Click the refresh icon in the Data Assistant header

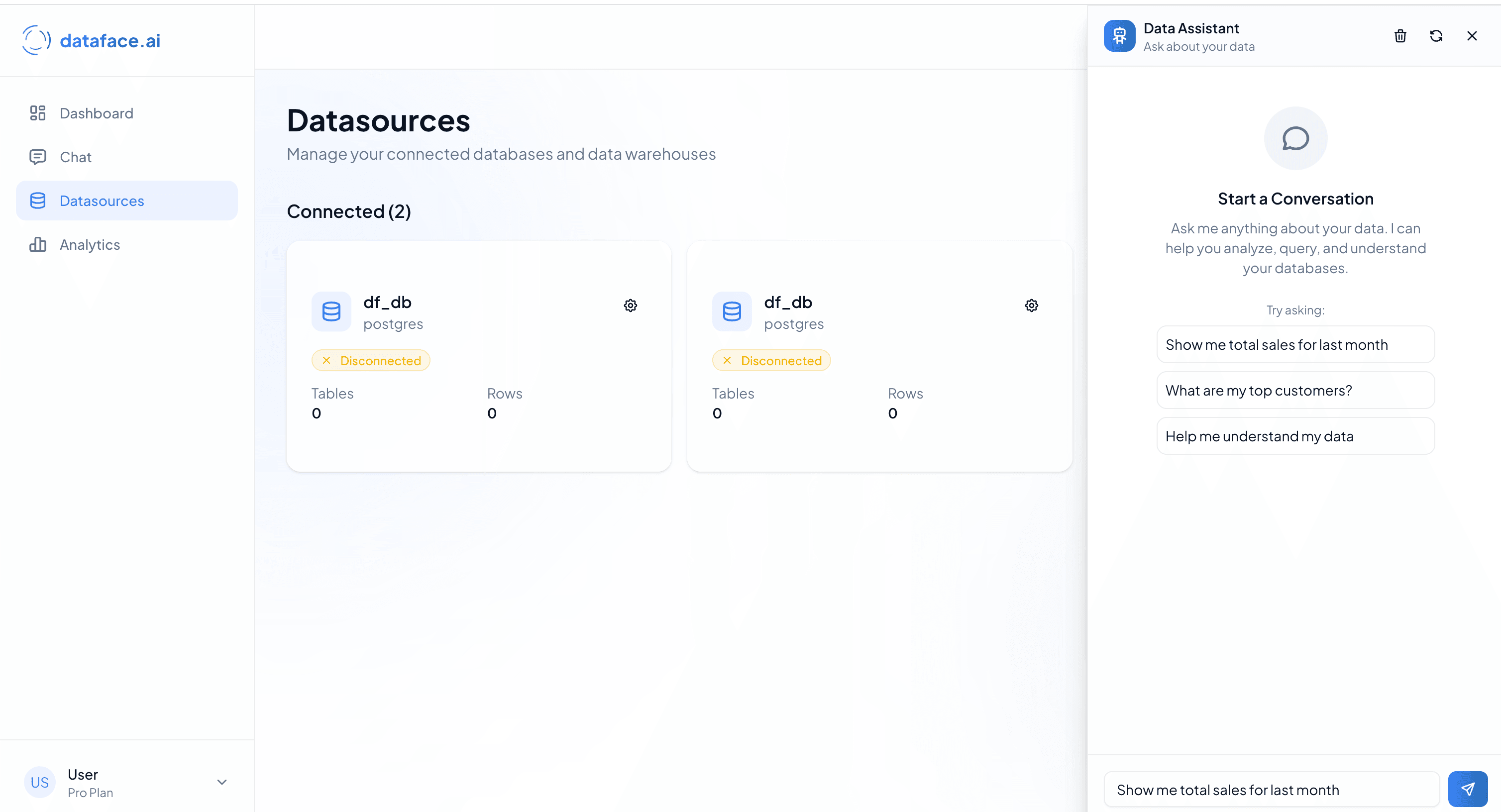tap(1436, 36)
